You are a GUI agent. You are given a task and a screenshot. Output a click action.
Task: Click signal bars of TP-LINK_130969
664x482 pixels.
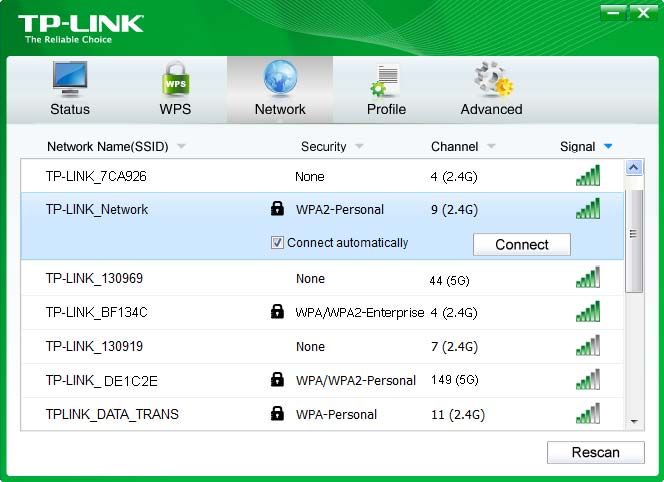(588, 277)
